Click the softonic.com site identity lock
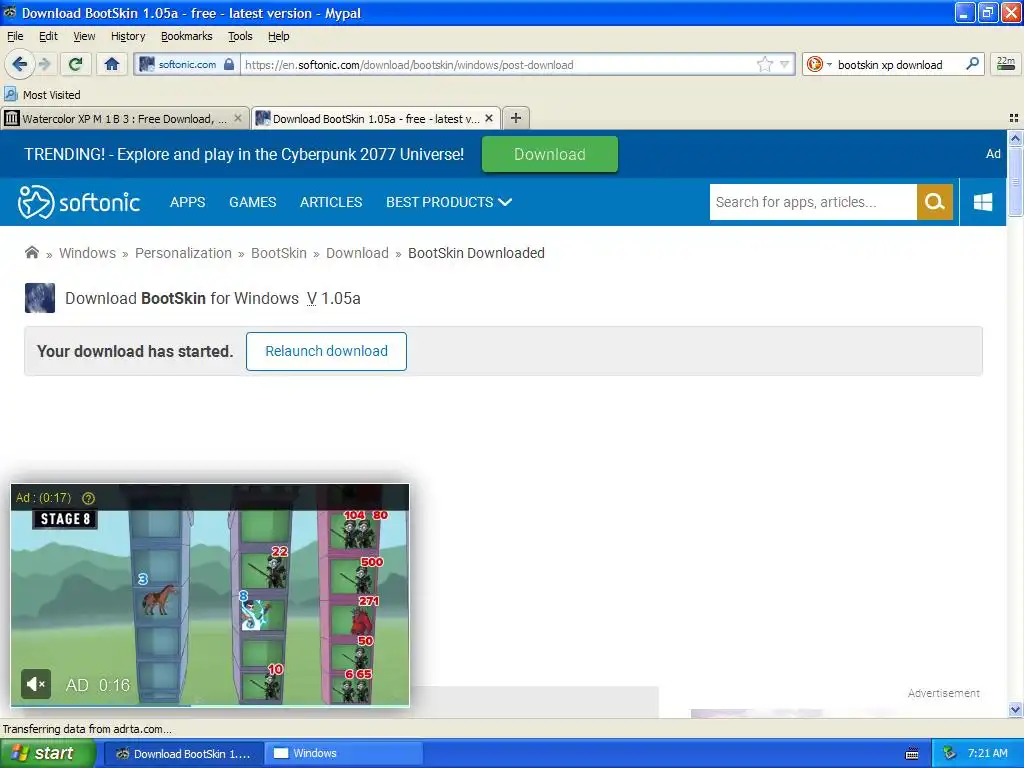The height and width of the screenshot is (768, 1024). pyautogui.click(x=229, y=64)
